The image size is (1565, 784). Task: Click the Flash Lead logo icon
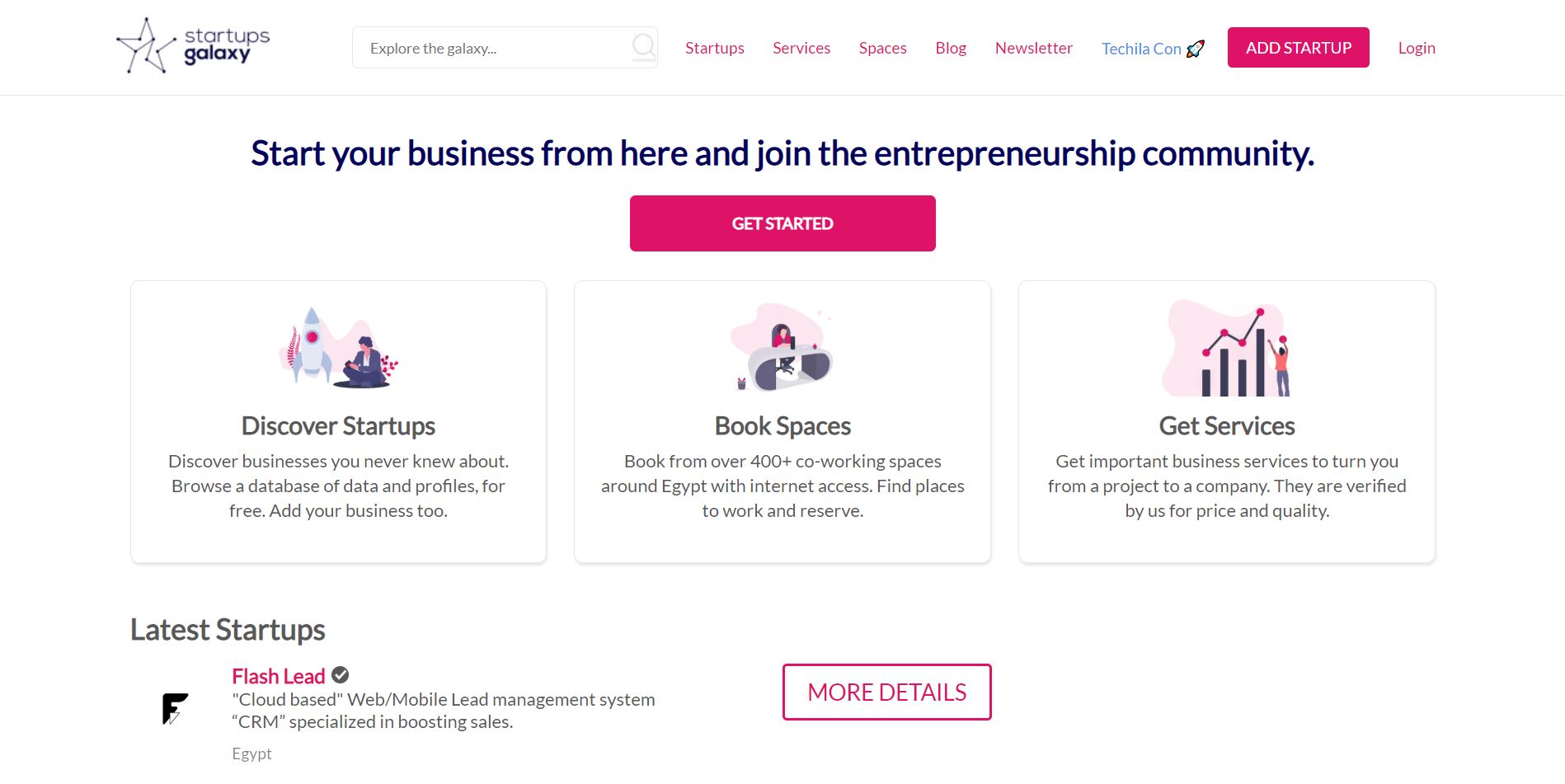175,708
